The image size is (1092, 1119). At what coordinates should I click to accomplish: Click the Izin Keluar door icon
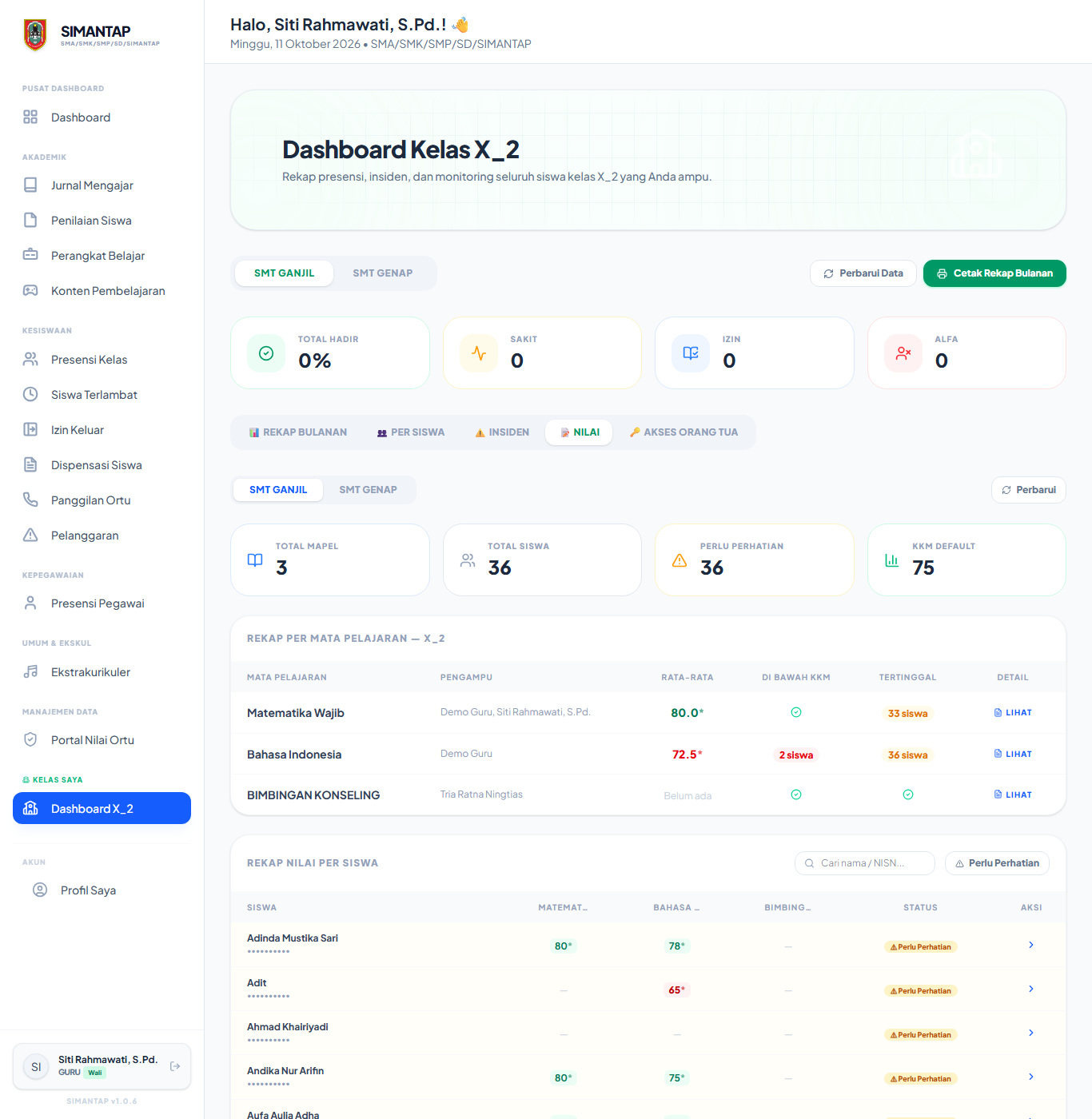[x=30, y=430]
